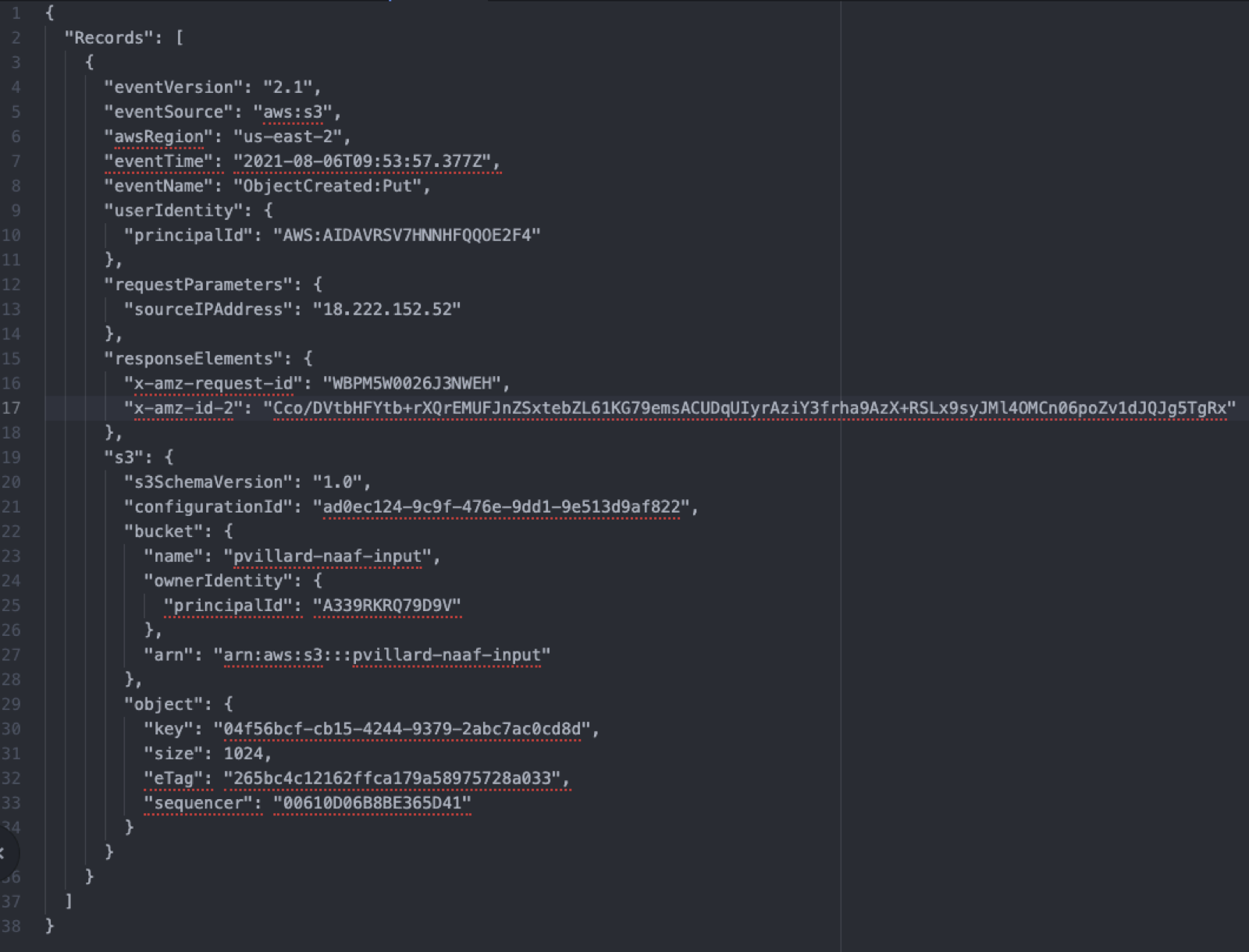This screenshot has width=1249, height=952.
Task: Click the sourceIPAddress value 18.222.152.52
Action: click(386, 309)
